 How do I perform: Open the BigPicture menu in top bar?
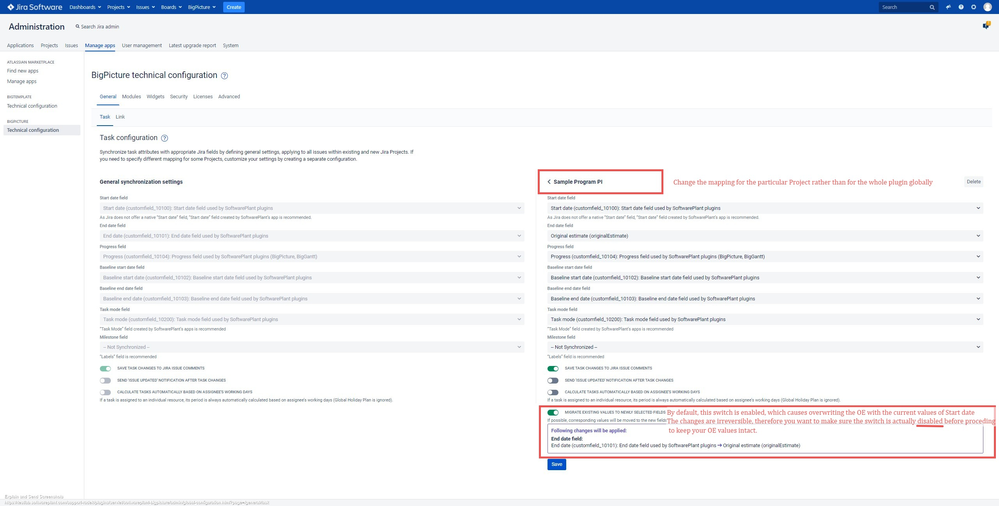[202, 7]
